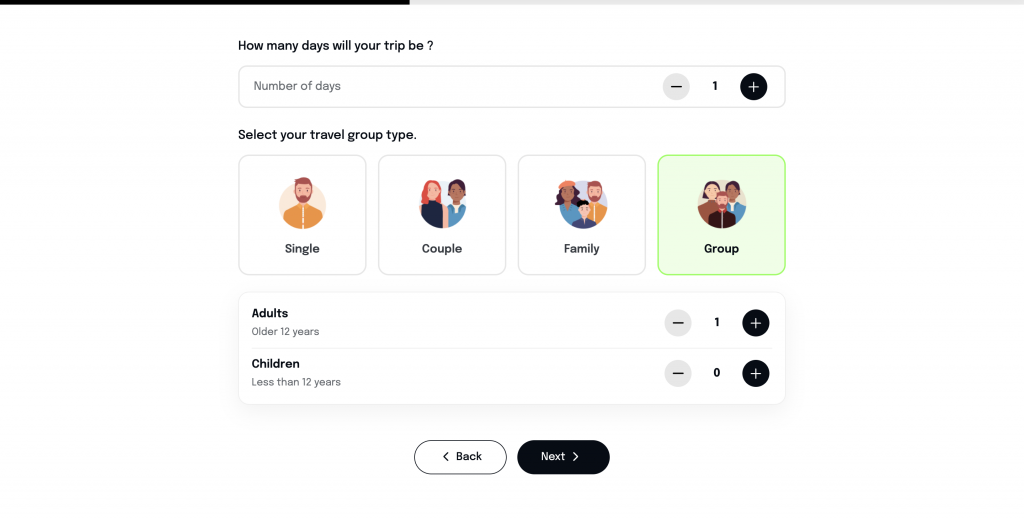Increase number of trip days with plus icon
Image resolution: width=1024 pixels, height=518 pixels.
pyautogui.click(x=754, y=86)
